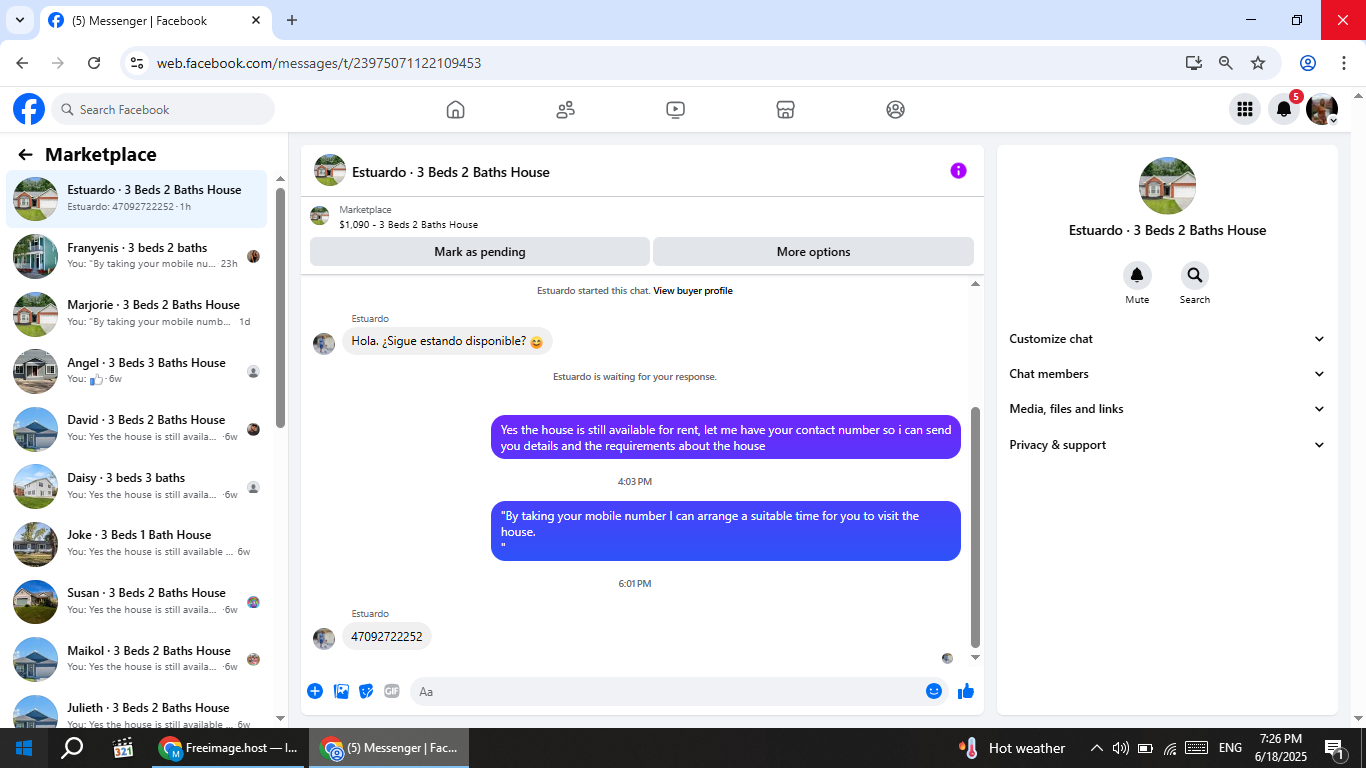The image size is (1366, 768).
Task: Reload the page with the browser refresh icon
Action: 94,63
